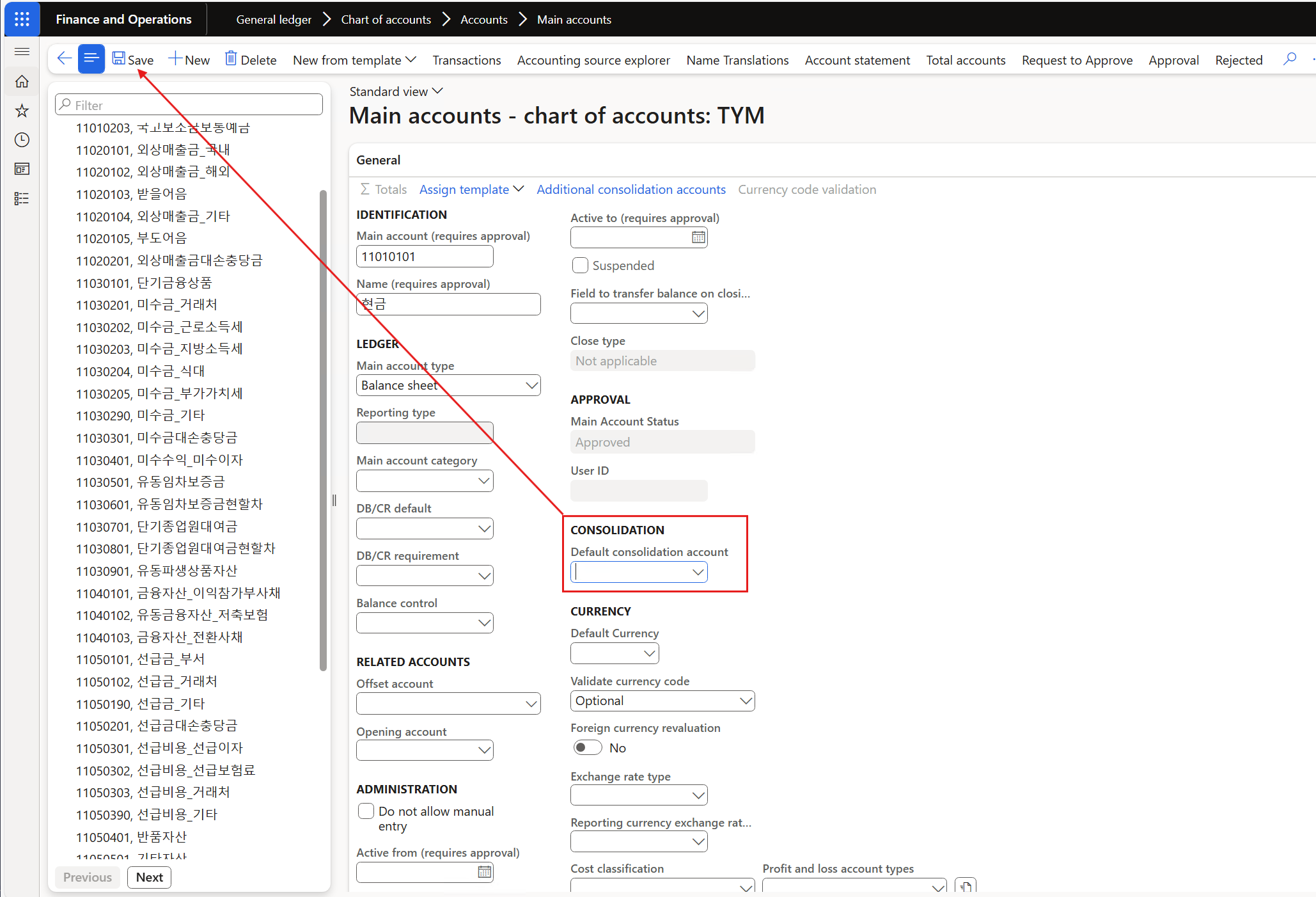The height and width of the screenshot is (897, 1316).
Task: Open Main account type dropdown
Action: coord(531,385)
